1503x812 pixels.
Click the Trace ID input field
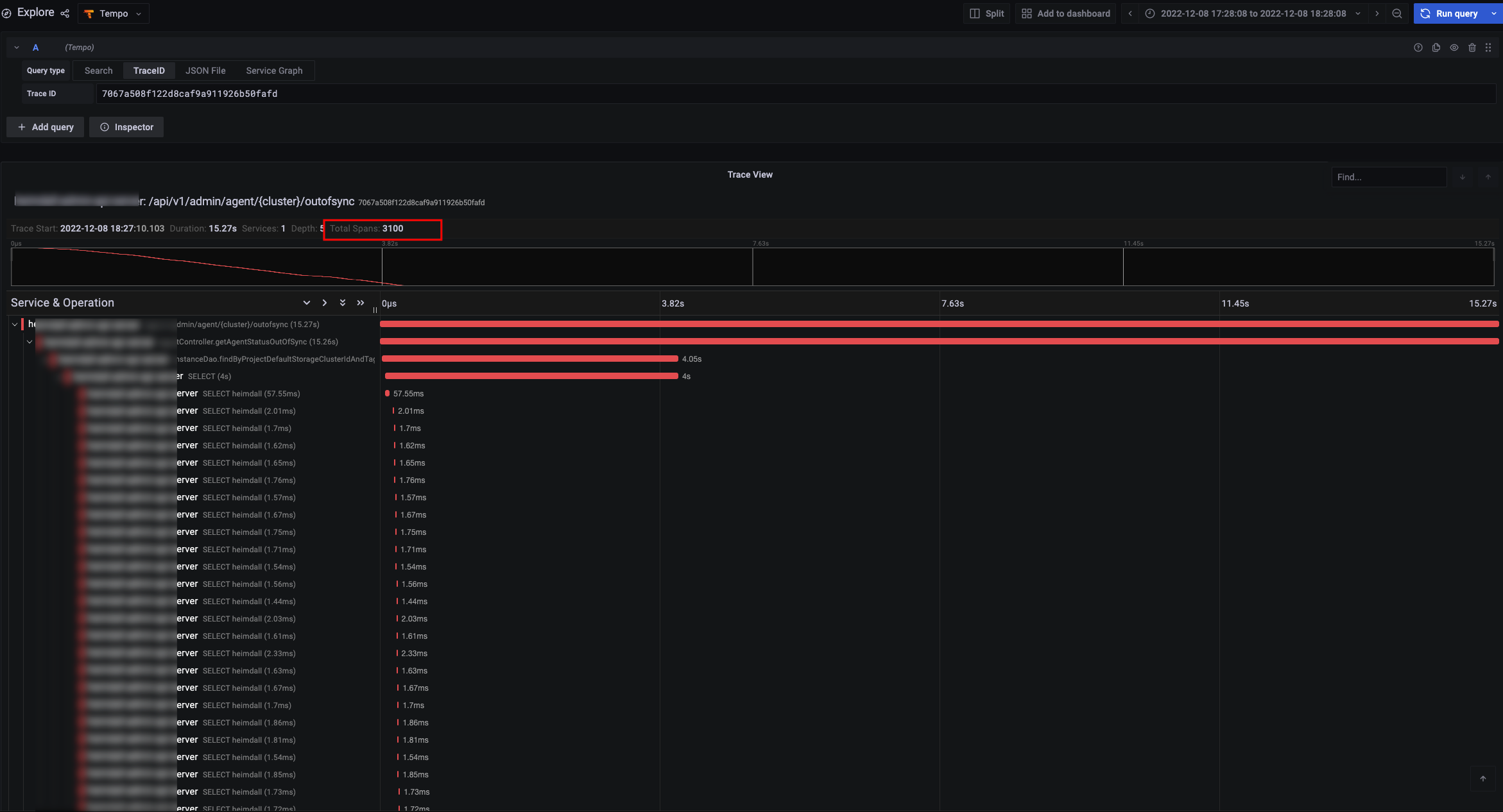(796, 94)
